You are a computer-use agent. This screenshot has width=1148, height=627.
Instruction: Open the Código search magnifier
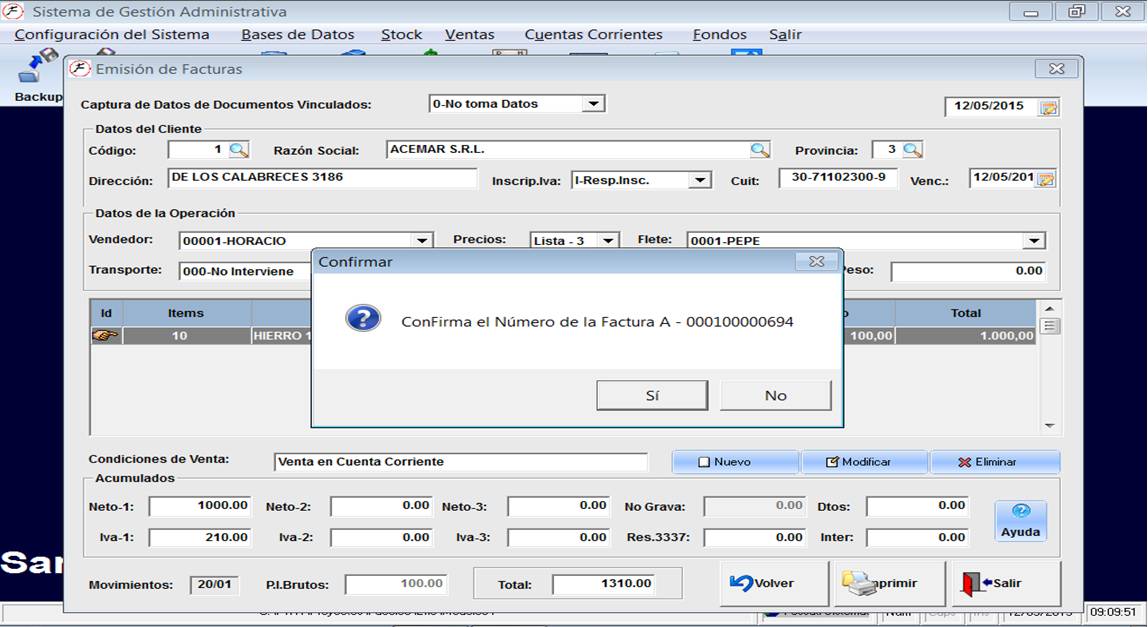click(x=239, y=150)
